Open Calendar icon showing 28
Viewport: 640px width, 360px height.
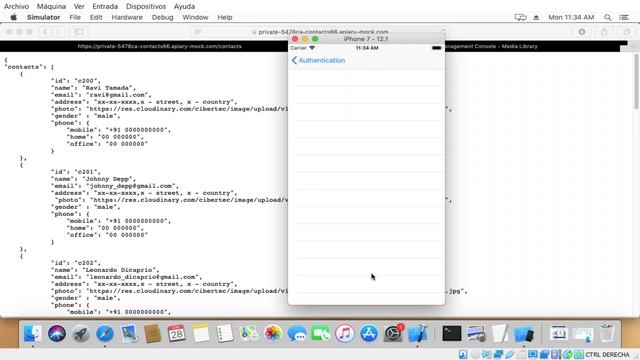pyautogui.click(x=176, y=333)
